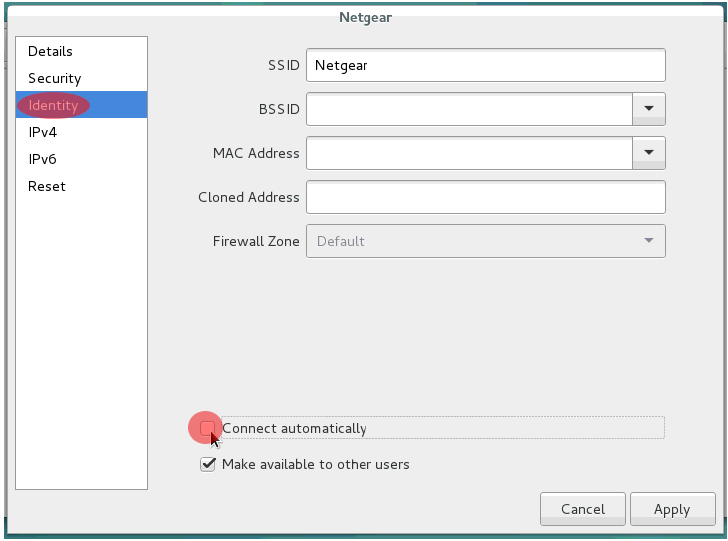The height and width of the screenshot is (541, 728).
Task: Click the Cancel button
Action: [x=583, y=509]
